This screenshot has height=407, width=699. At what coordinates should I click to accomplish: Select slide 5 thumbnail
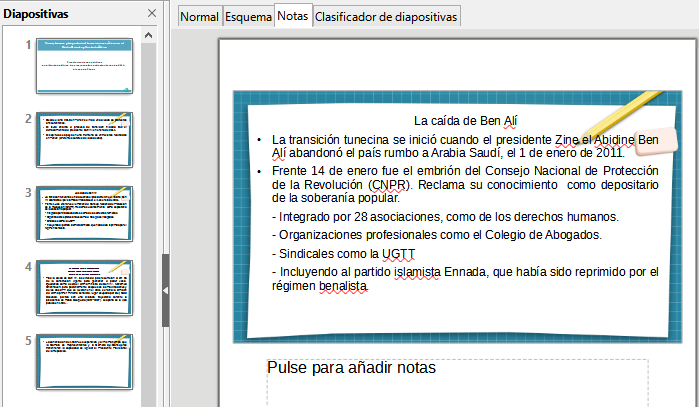pyautogui.click(x=85, y=361)
